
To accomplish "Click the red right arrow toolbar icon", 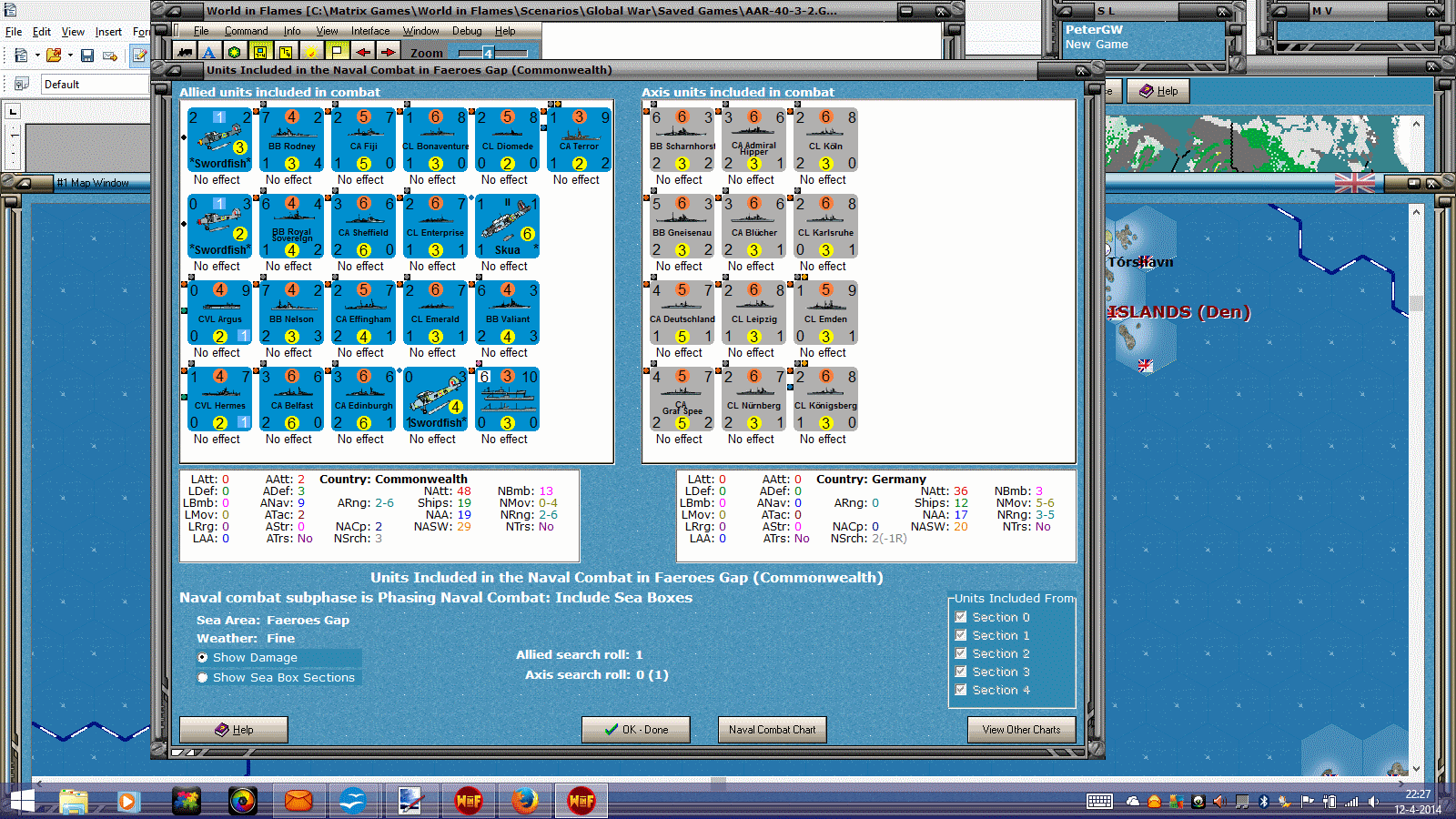I will (x=388, y=52).
